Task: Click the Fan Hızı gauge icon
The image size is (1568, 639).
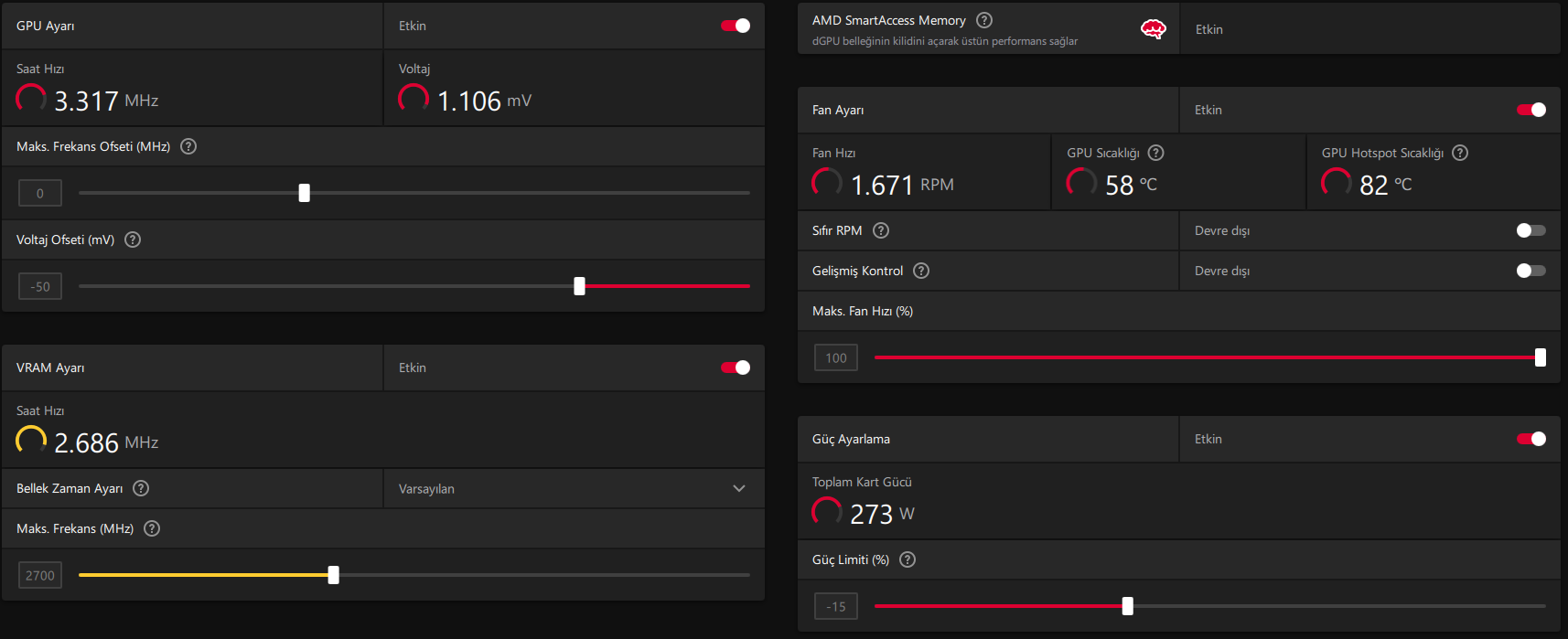Action: pyautogui.click(x=827, y=182)
